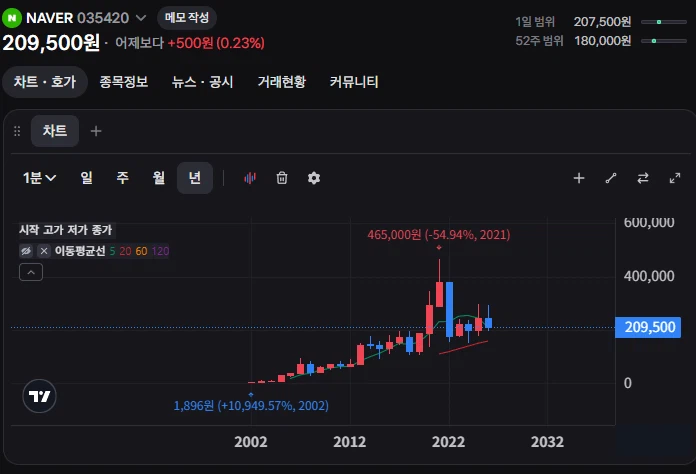Switch to the 거래현황 tab
The width and height of the screenshot is (696, 474).
pos(282,82)
